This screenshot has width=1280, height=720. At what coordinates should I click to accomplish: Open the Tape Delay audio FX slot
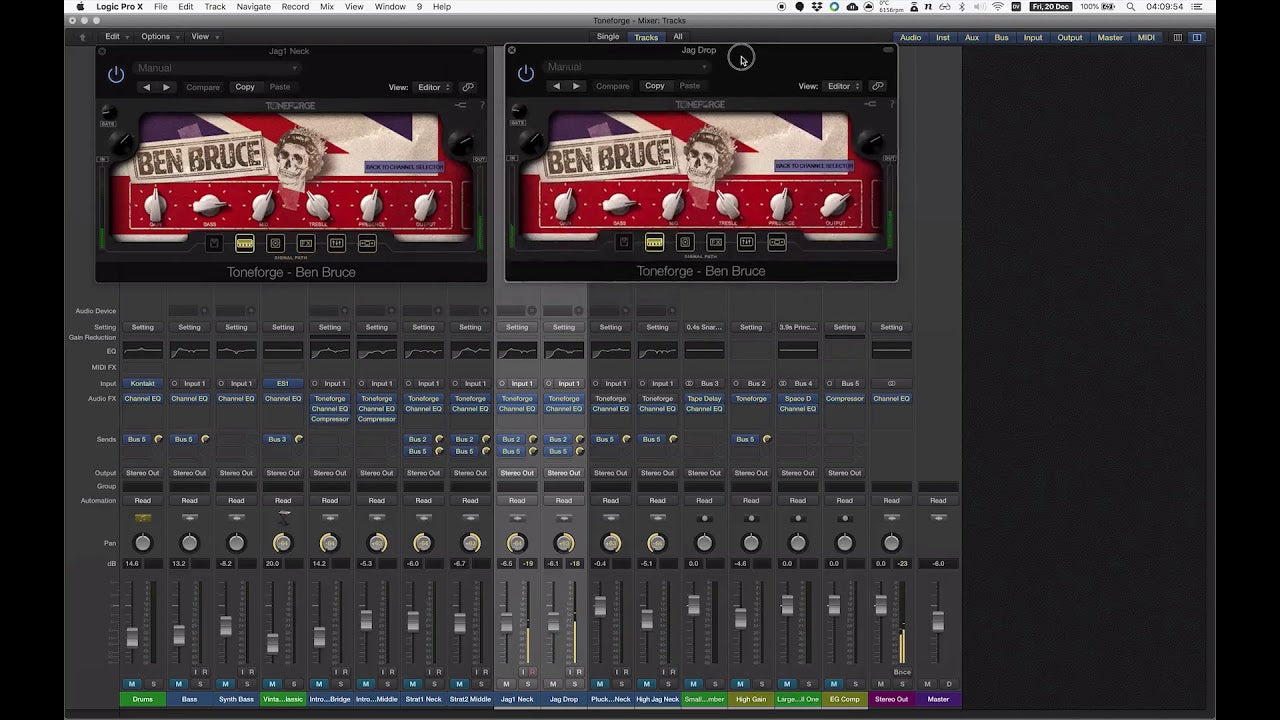coord(704,399)
